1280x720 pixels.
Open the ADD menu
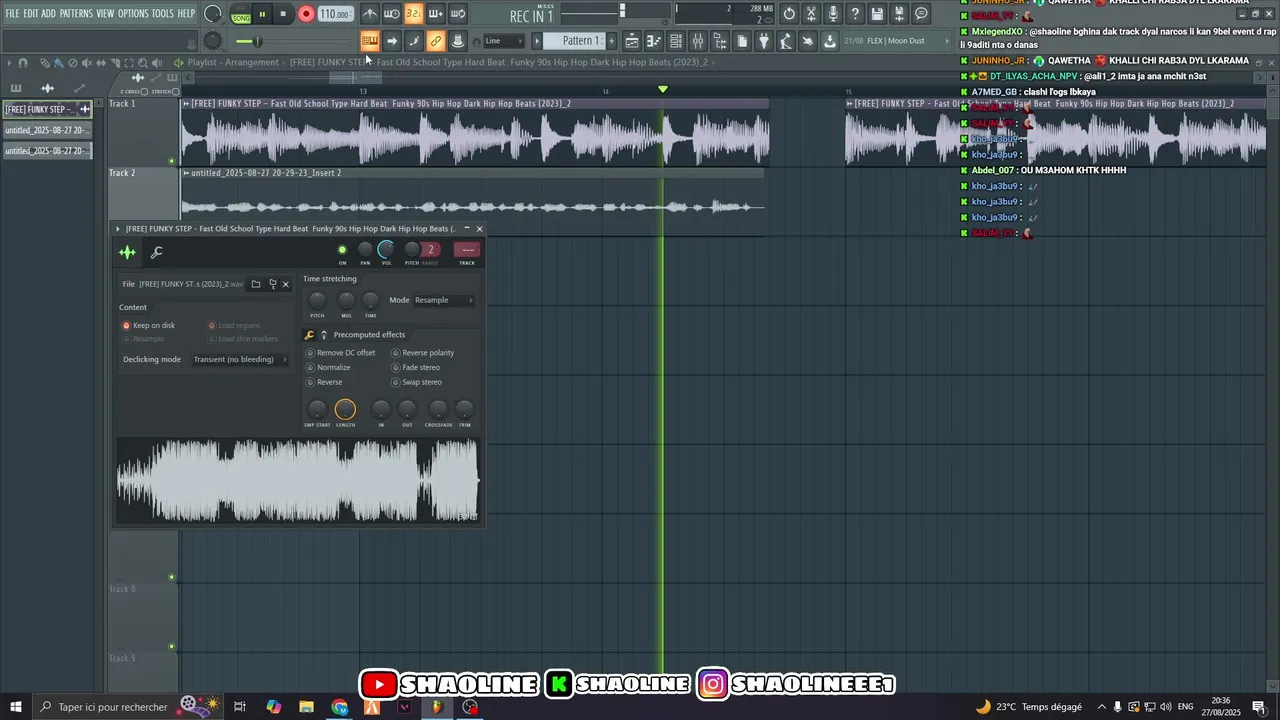[x=48, y=14]
